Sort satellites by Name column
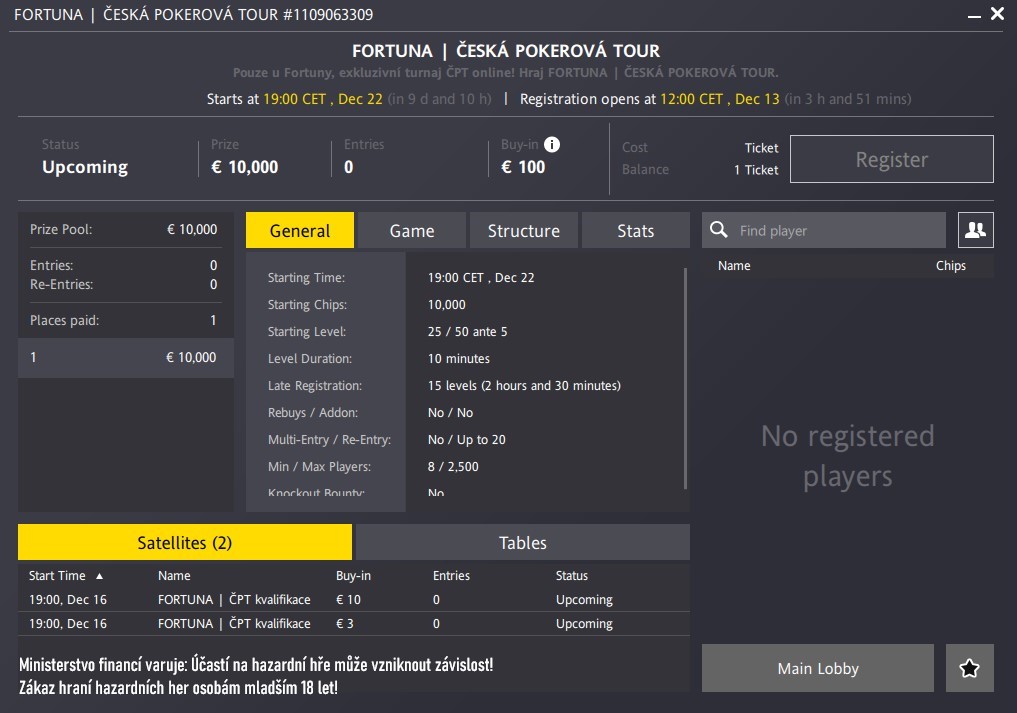The image size is (1017, 713). click(x=174, y=575)
